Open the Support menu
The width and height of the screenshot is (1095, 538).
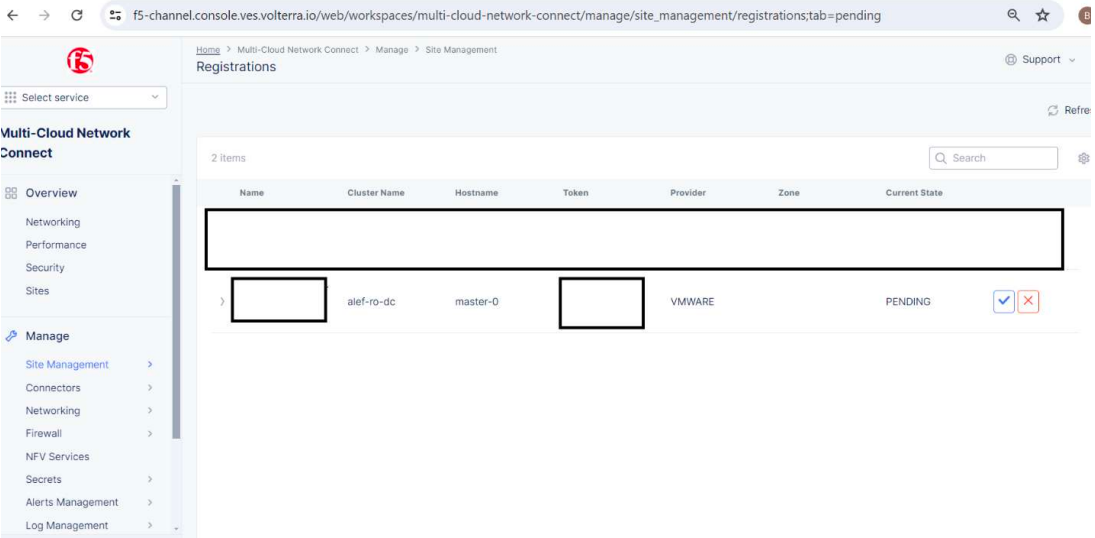(1041, 59)
